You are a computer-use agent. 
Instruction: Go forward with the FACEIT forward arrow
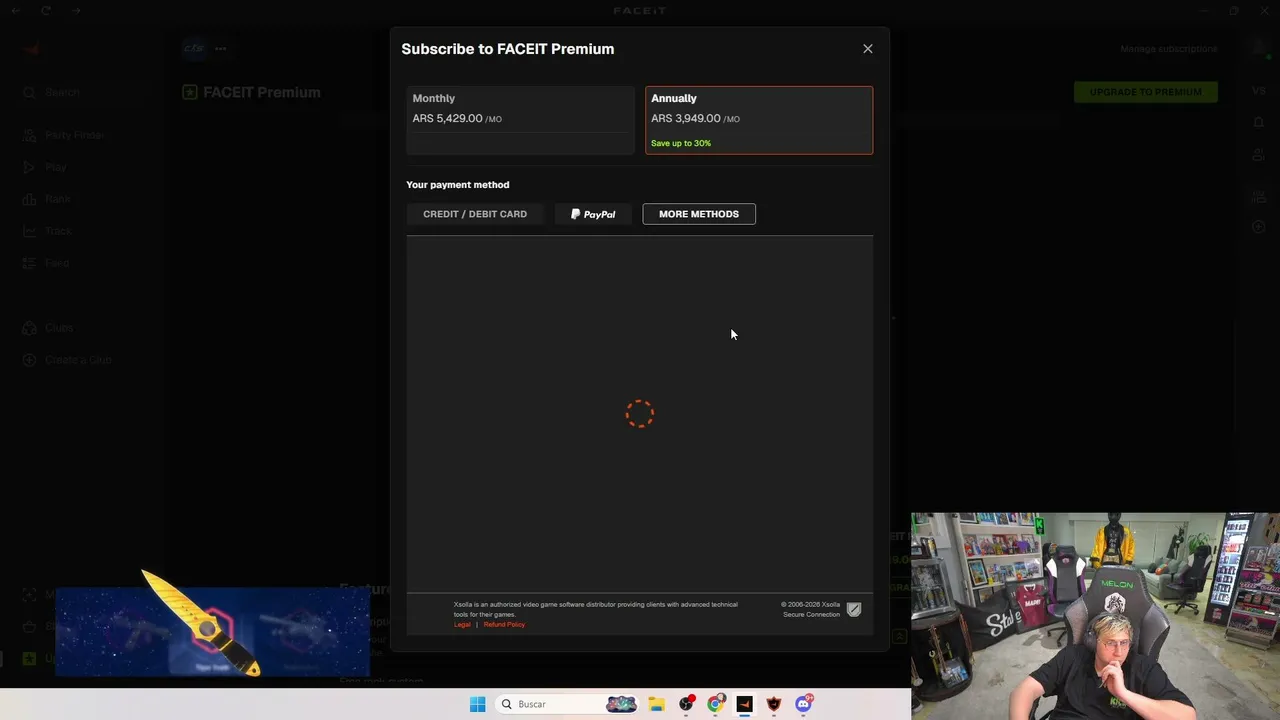[x=76, y=10]
